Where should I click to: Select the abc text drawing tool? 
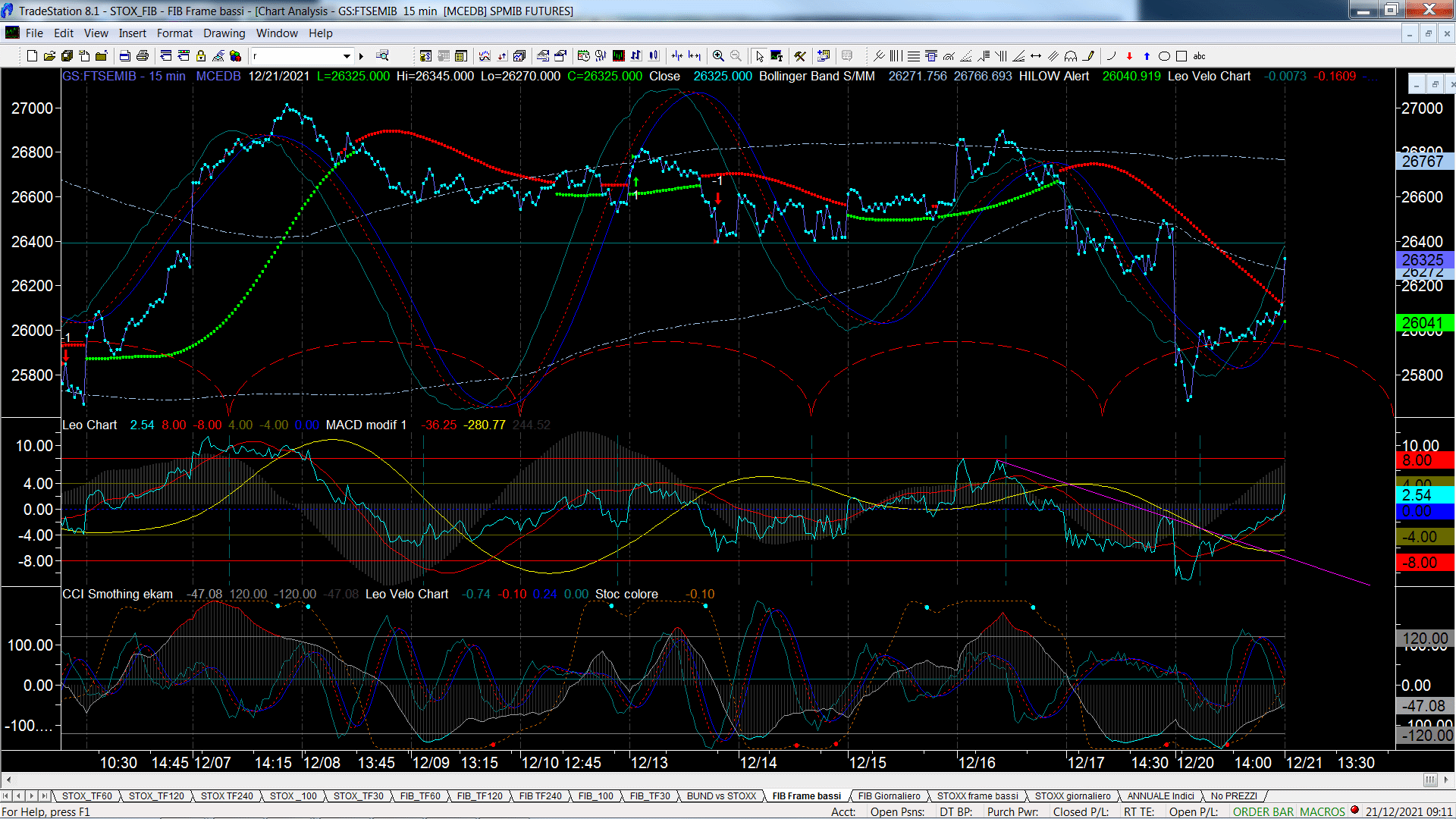coord(1199,56)
